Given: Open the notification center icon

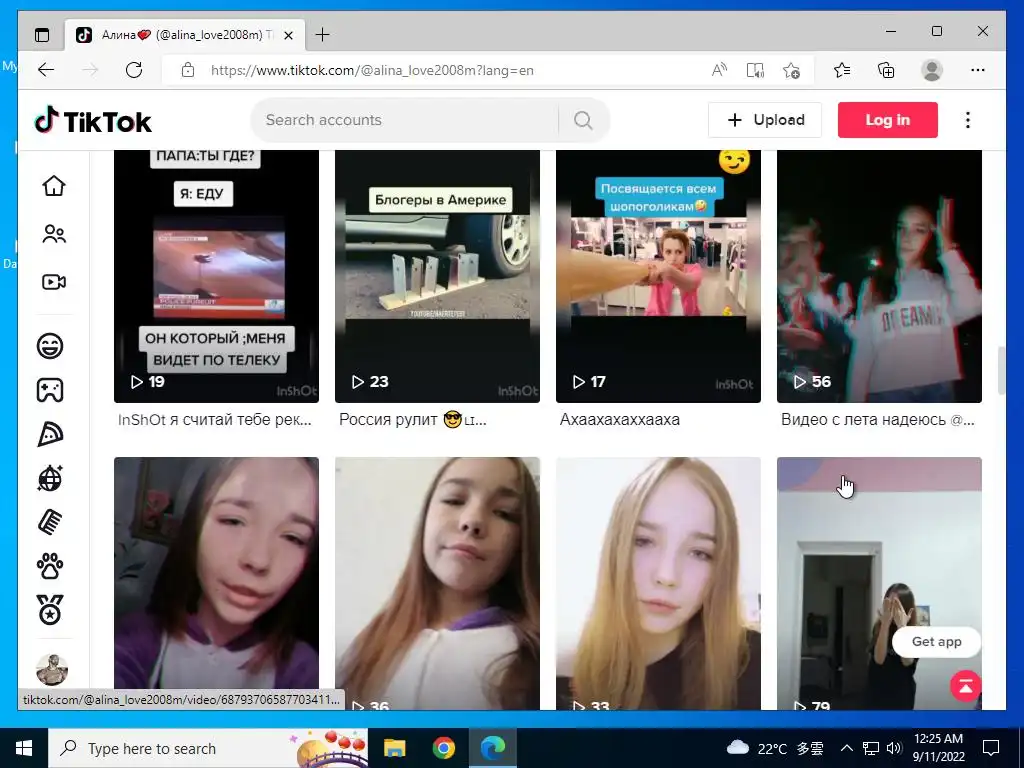Looking at the screenshot, I should point(991,748).
